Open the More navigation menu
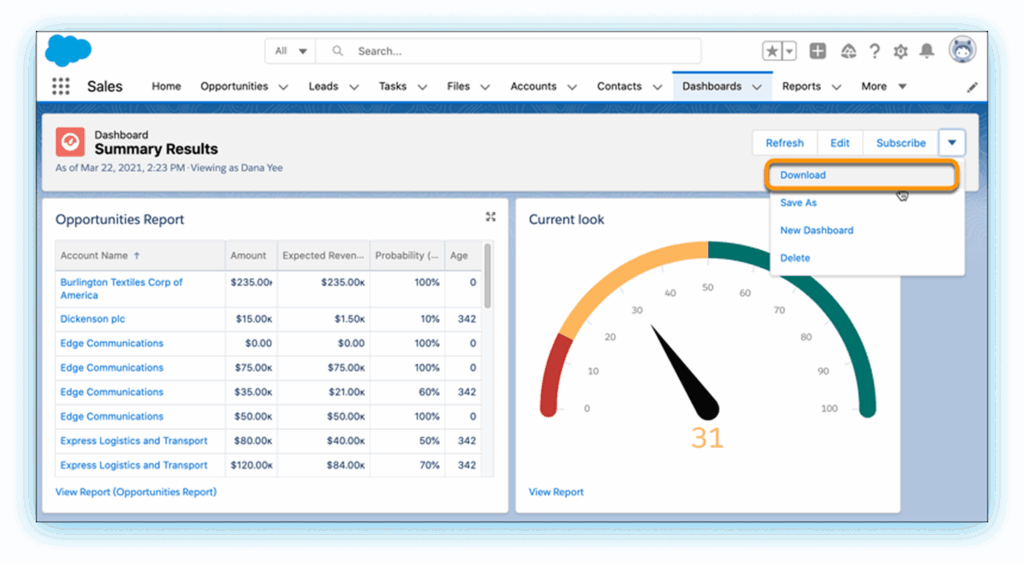The height and width of the screenshot is (563, 1024). 883,86
